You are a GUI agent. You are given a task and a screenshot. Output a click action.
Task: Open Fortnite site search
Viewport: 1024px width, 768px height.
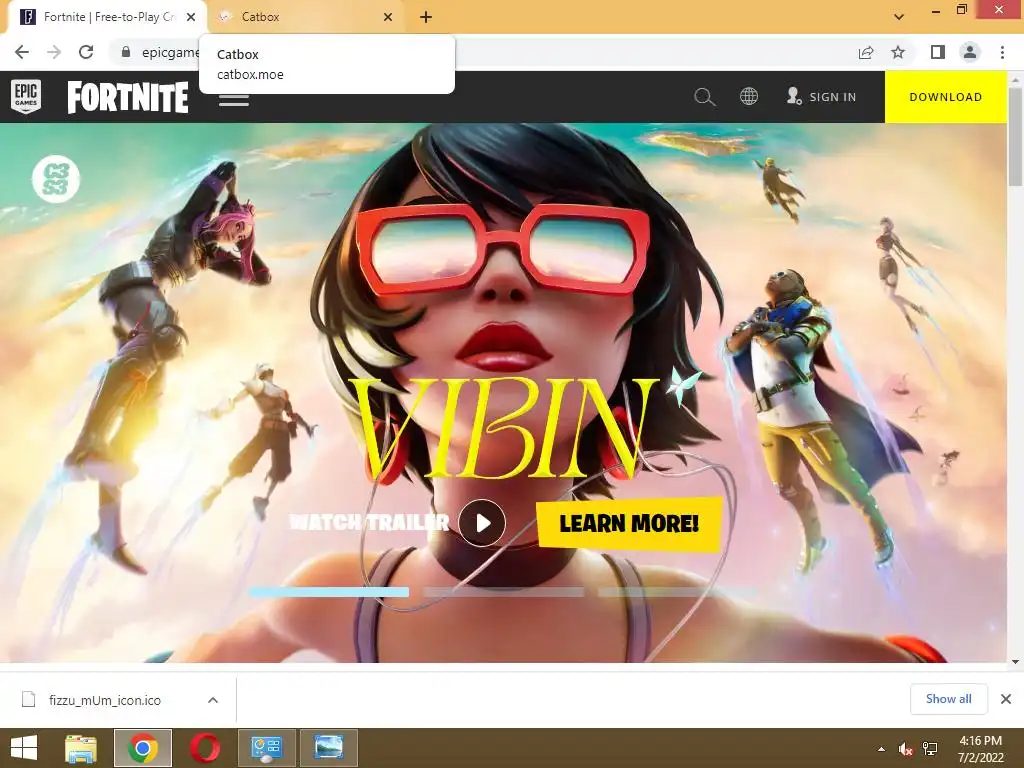[x=705, y=97]
